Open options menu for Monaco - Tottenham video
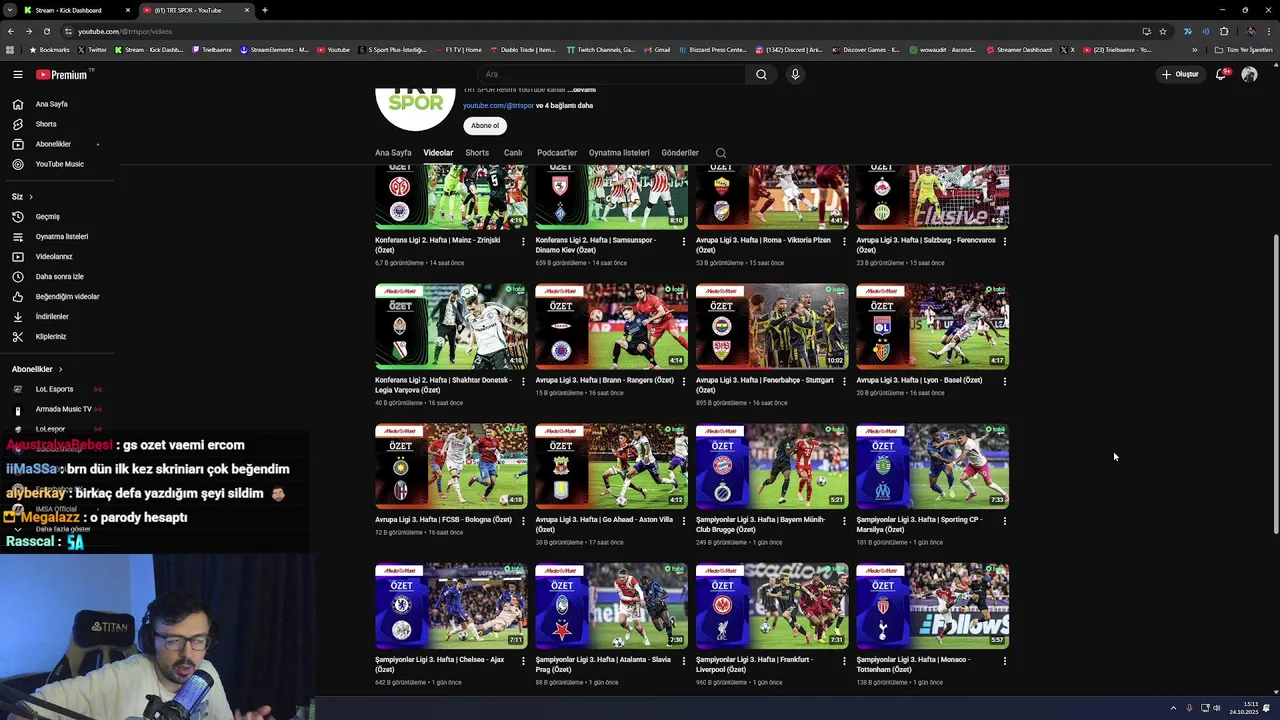The image size is (1280, 720). point(1004,661)
